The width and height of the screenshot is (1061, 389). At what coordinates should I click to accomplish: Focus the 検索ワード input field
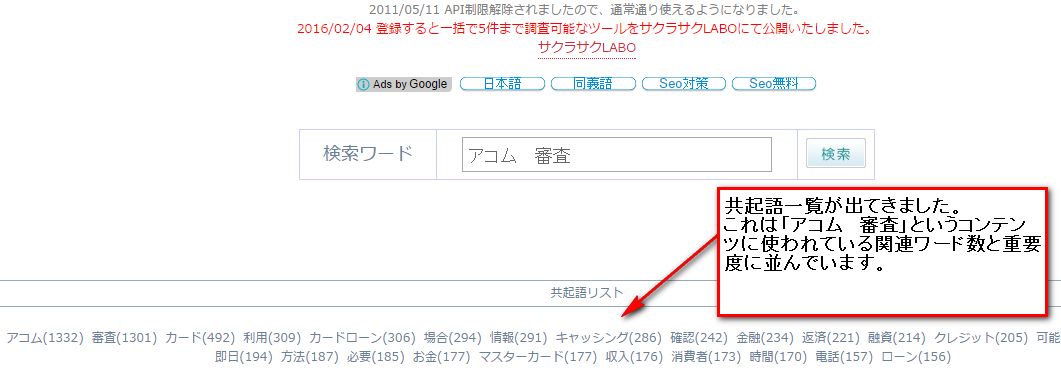click(616, 155)
